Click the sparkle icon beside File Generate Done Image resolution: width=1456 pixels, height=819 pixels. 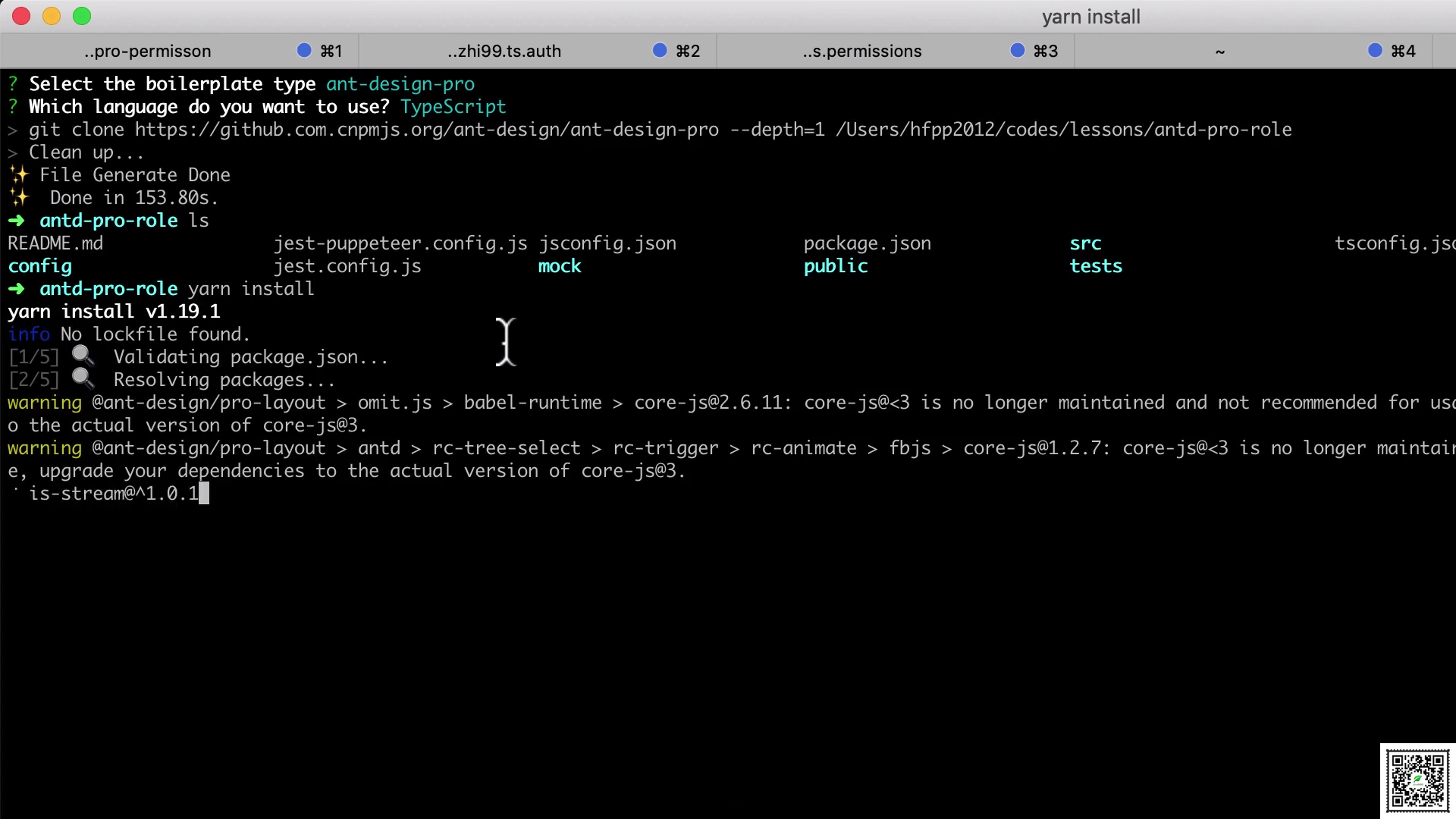coord(19,175)
